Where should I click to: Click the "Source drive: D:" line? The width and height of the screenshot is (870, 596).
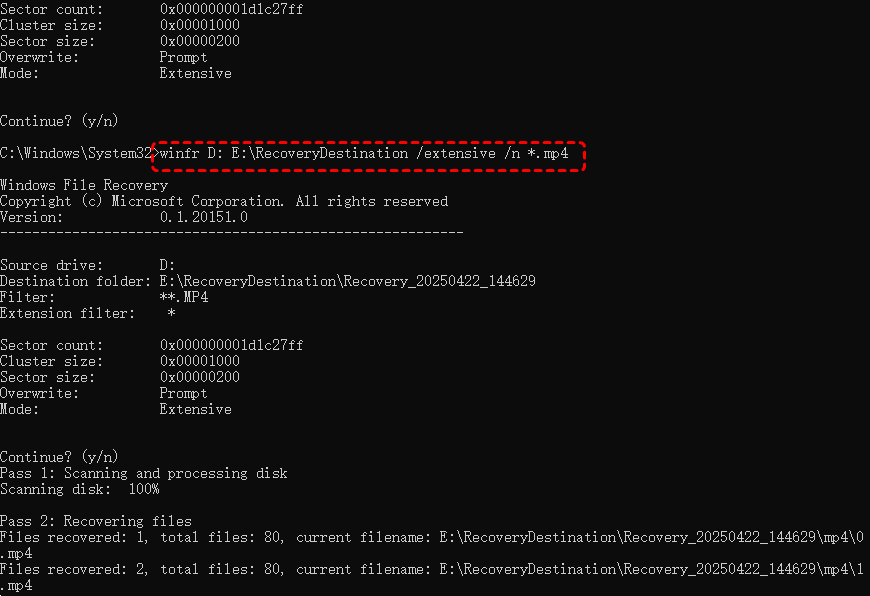pyautogui.click(x=88, y=265)
